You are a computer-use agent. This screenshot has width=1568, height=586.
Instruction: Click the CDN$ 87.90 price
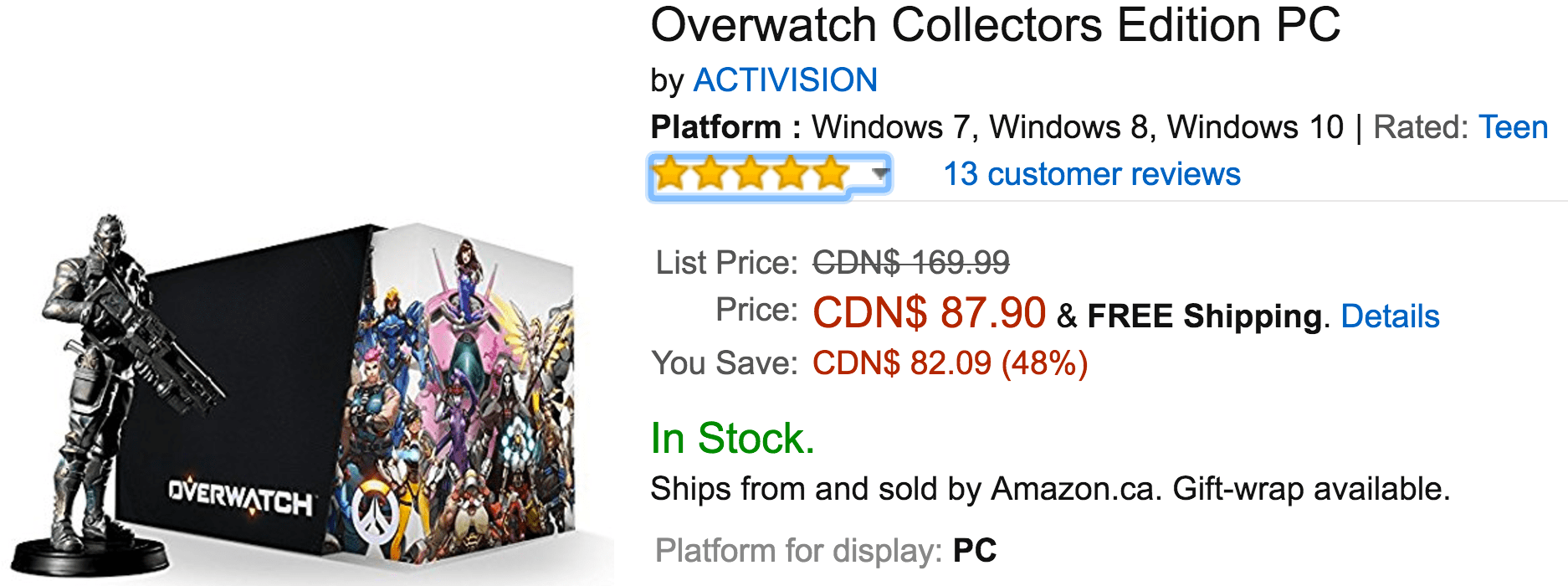[929, 312]
